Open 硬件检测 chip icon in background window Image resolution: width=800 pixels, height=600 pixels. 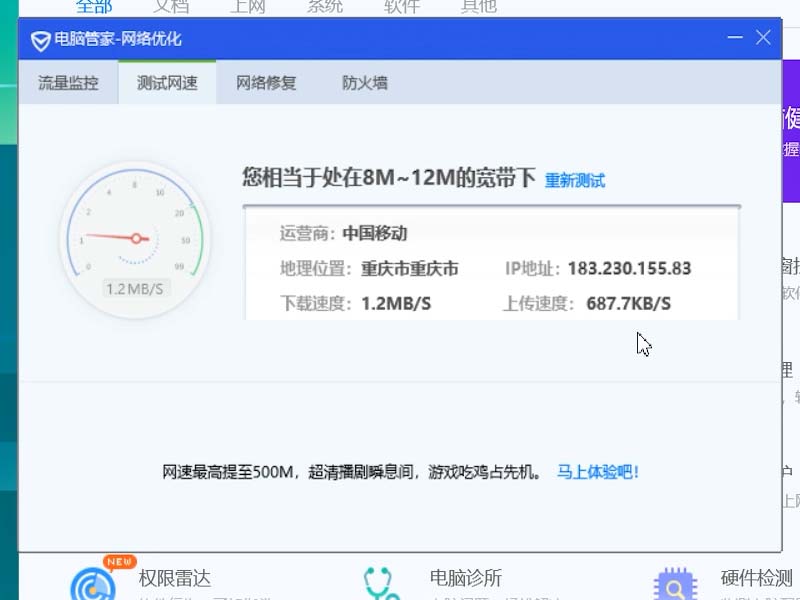coord(675,584)
